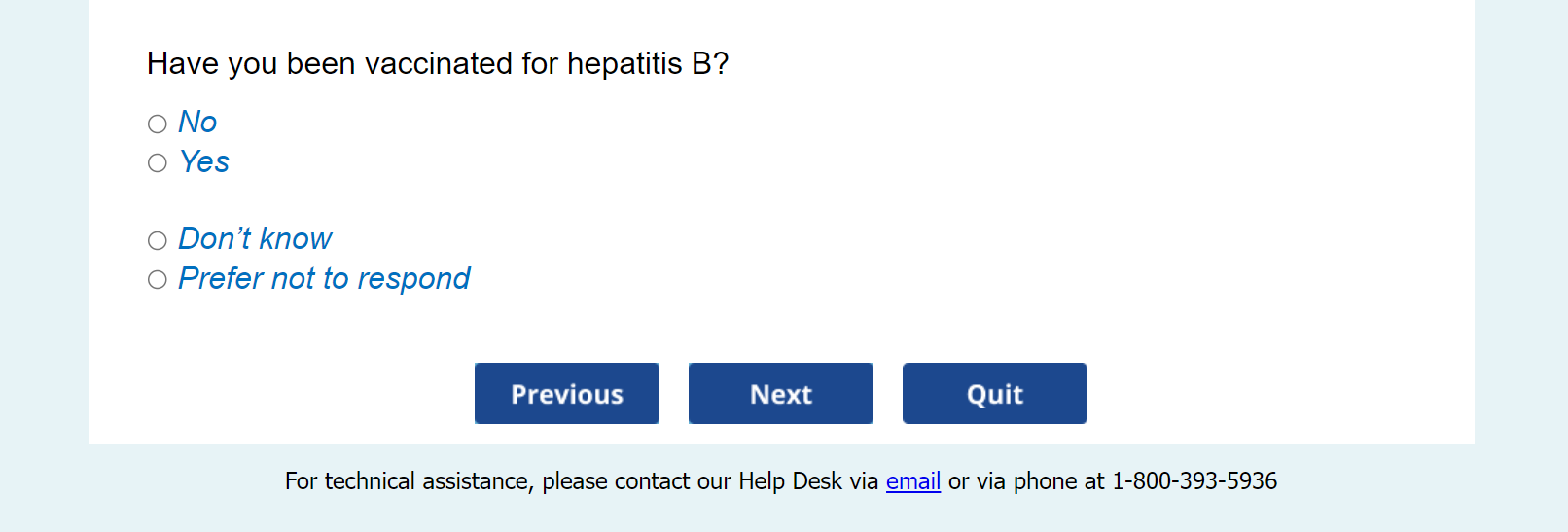The image size is (1568, 532).
Task: Open the Help Desk email link
Action: tap(912, 481)
